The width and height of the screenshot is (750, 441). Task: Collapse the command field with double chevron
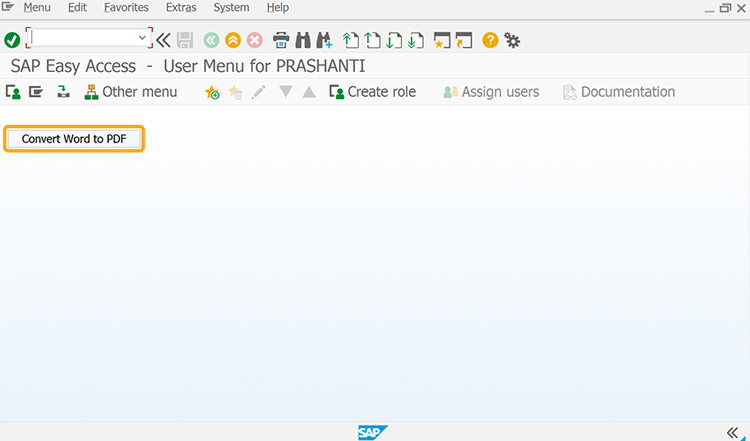click(164, 40)
